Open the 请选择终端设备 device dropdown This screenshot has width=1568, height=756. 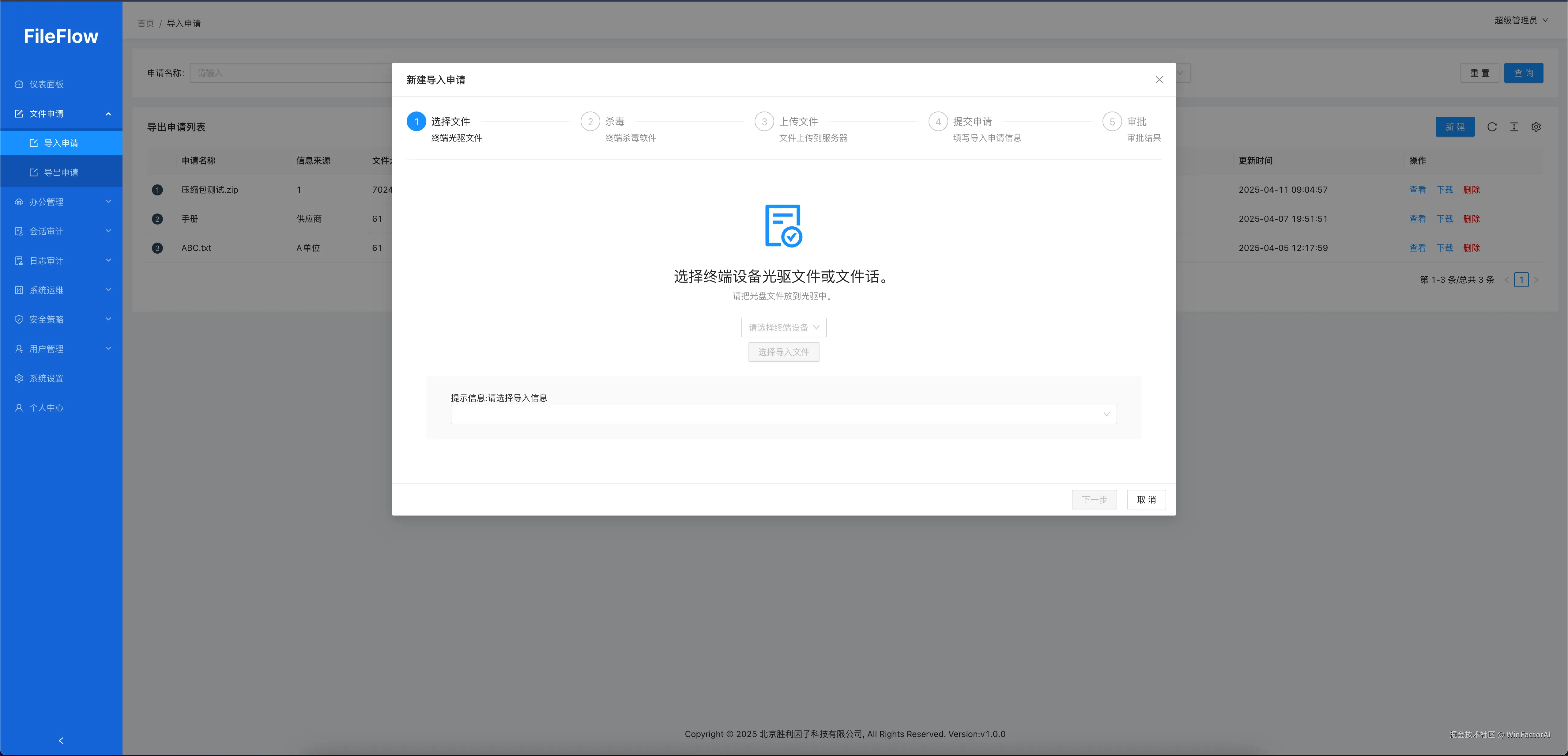coord(783,327)
